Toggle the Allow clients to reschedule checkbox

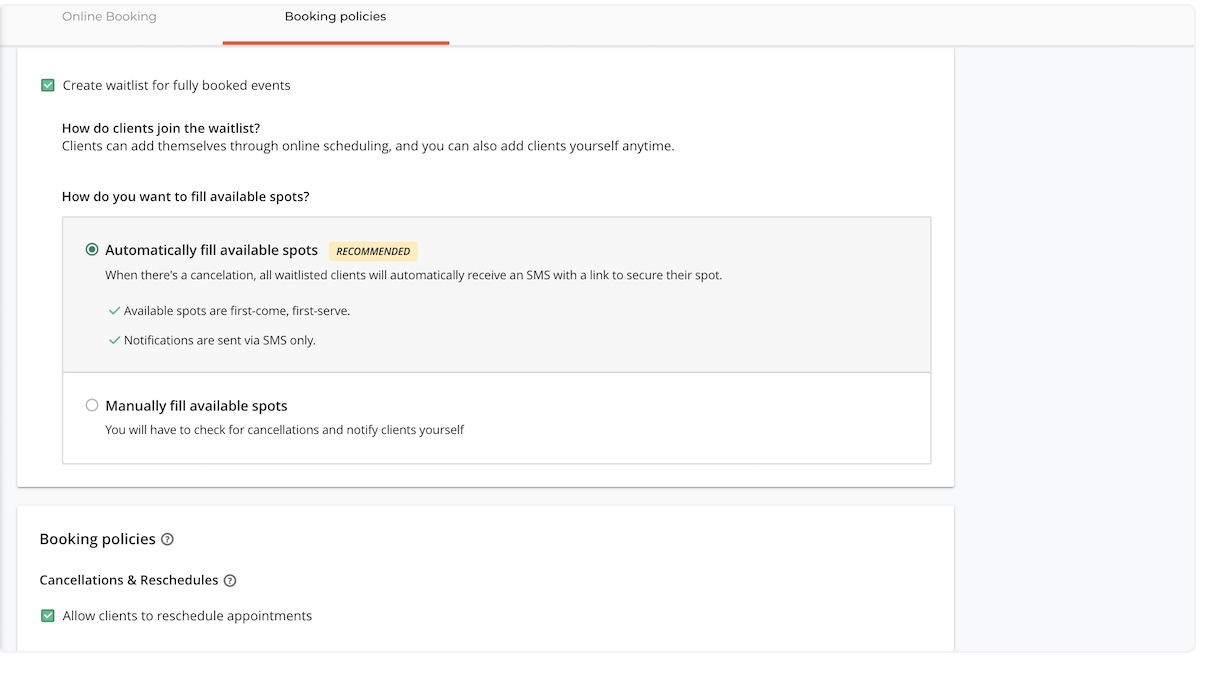pyautogui.click(x=47, y=616)
